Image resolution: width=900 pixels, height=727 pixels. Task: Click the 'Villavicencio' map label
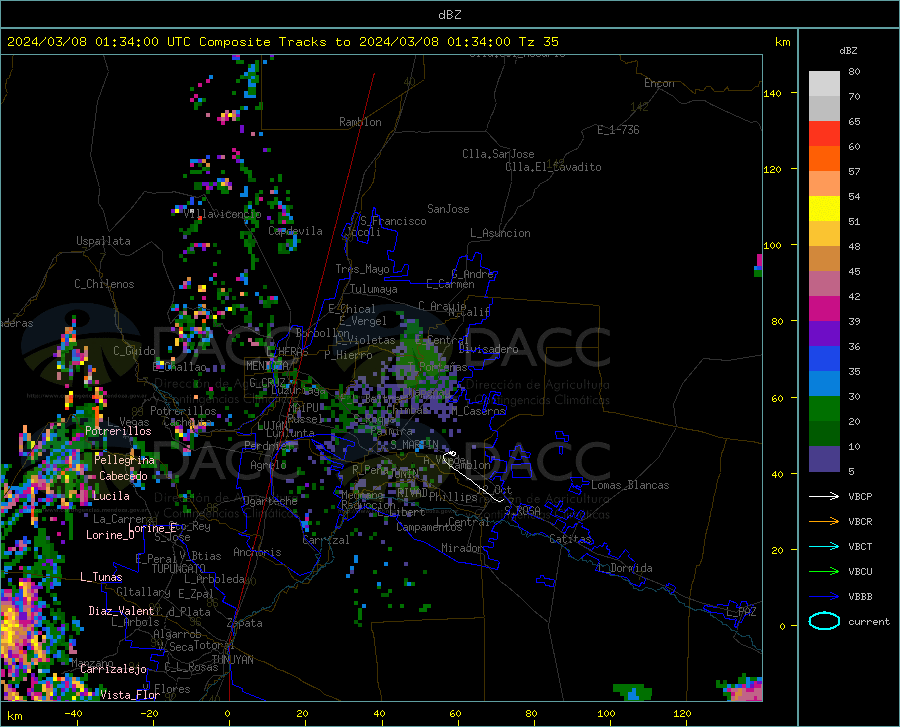[x=223, y=214]
